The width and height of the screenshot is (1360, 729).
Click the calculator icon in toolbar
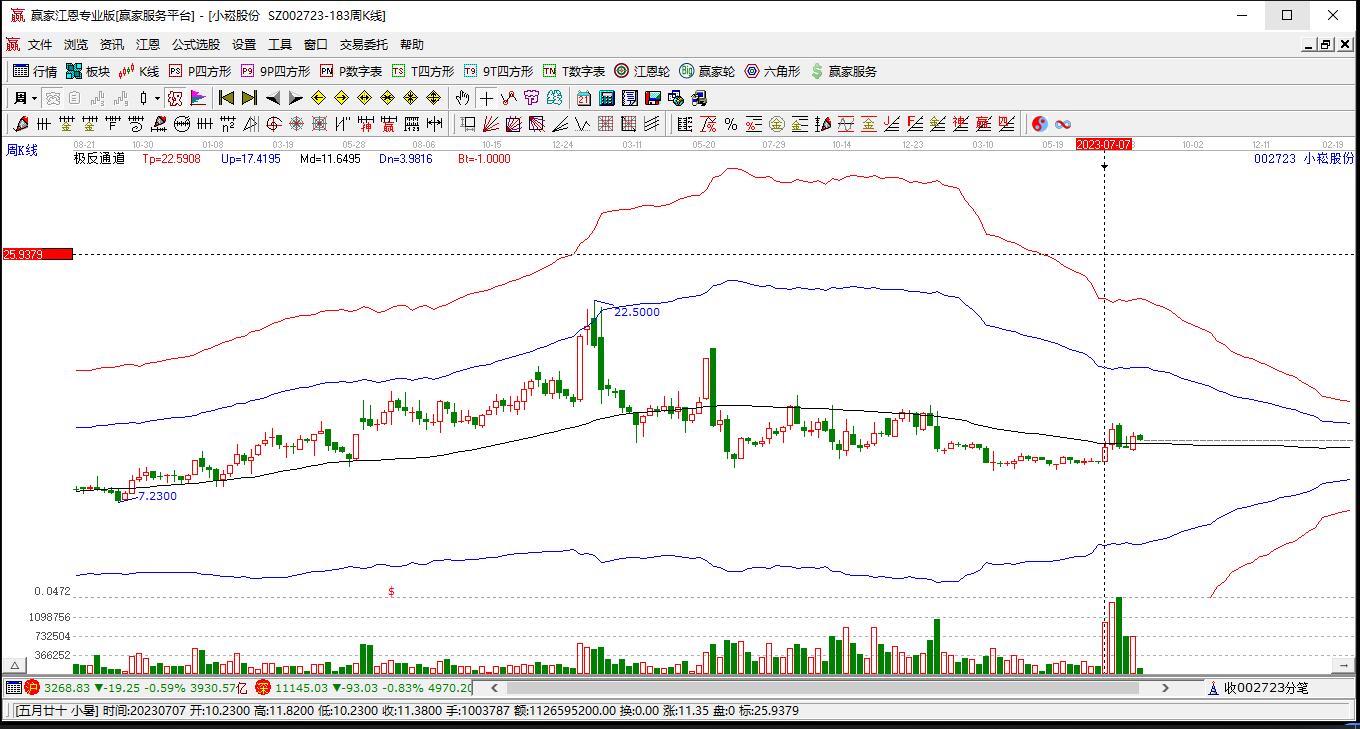pyautogui.click(x=607, y=98)
